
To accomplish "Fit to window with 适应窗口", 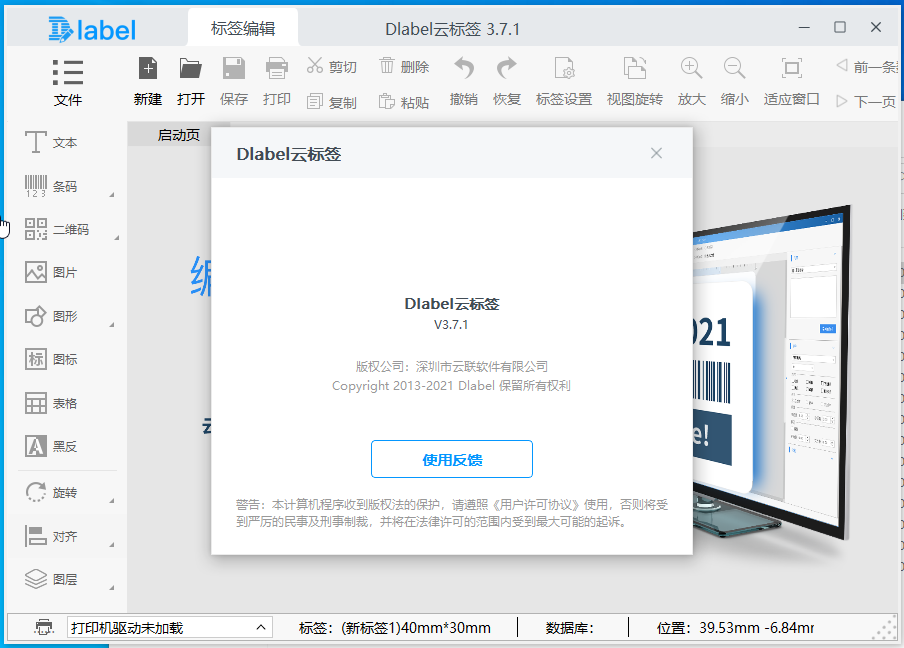I will [792, 82].
